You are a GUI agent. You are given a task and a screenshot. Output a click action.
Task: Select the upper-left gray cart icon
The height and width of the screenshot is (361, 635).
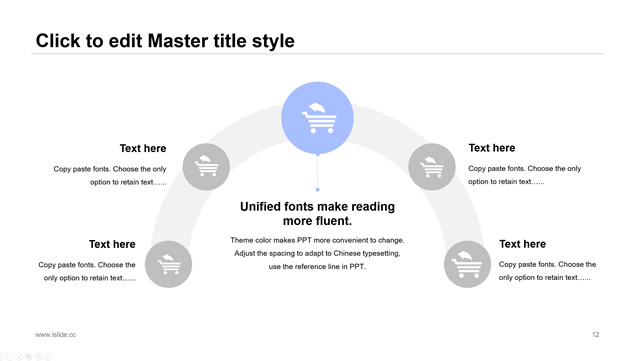[x=206, y=167]
